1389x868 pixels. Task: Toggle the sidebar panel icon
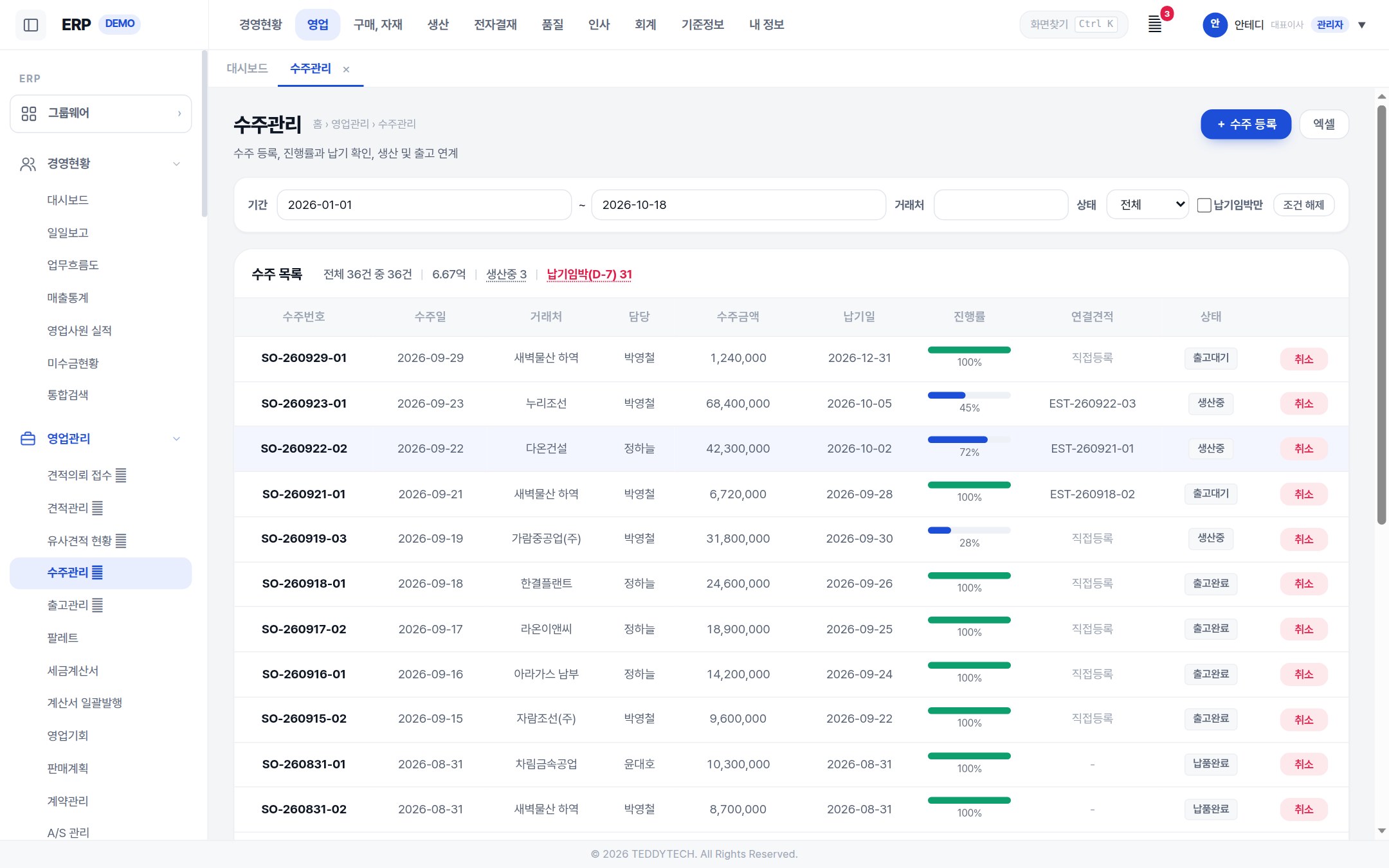(x=31, y=25)
